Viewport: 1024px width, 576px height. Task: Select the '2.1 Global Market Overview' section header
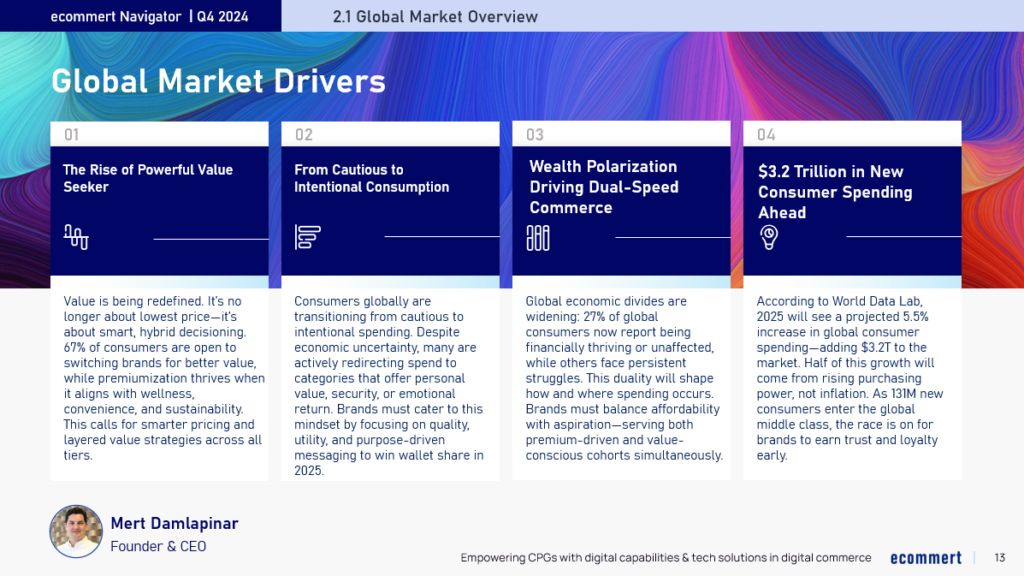pos(435,16)
